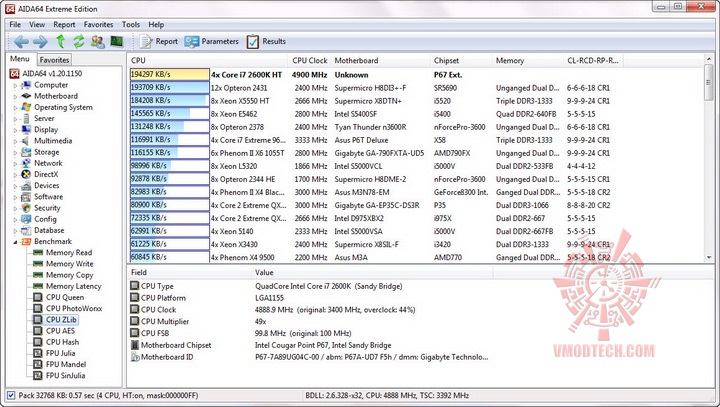The height and width of the screenshot is (407, 720).
Task: Sort by the Chipset column header
Action: [x=461, y=61]
